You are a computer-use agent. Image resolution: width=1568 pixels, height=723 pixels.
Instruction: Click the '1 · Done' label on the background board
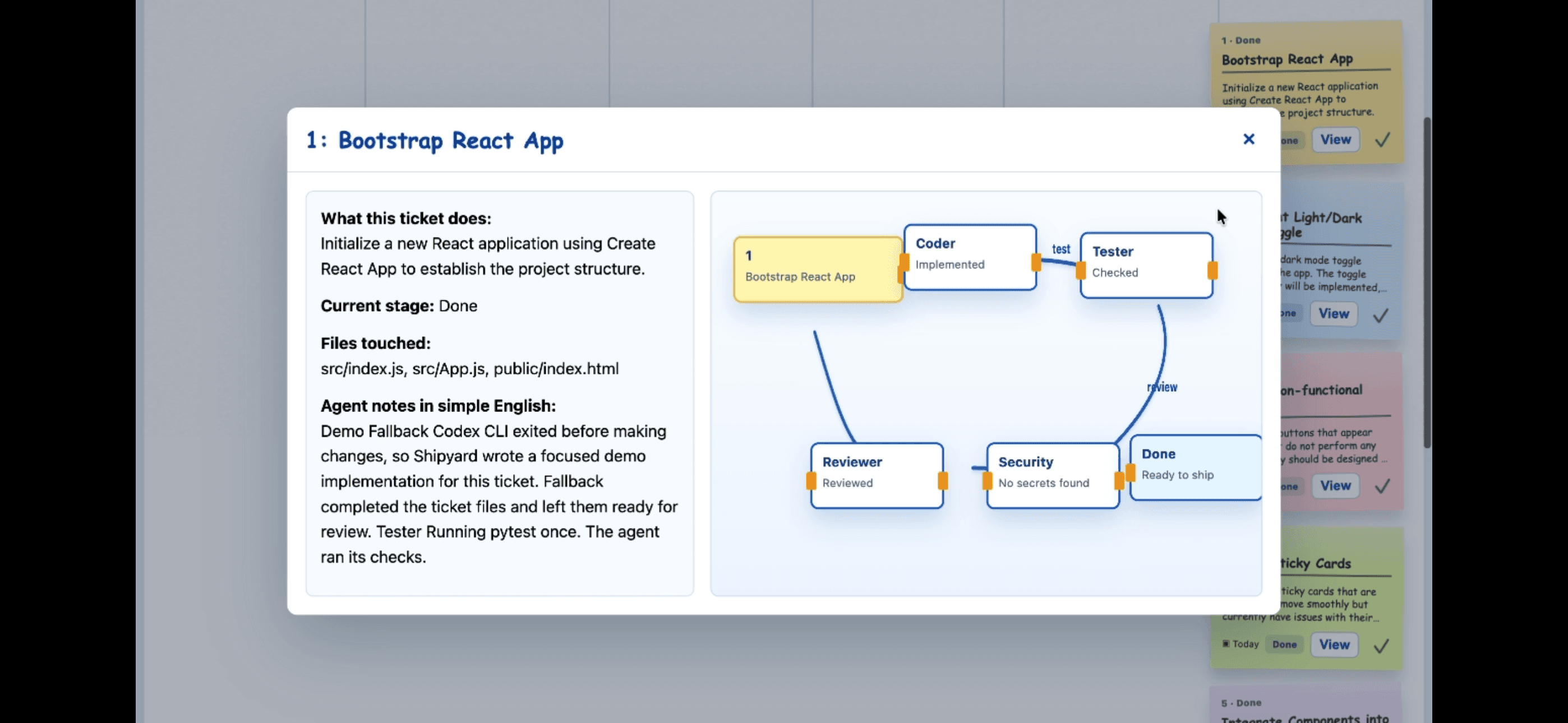coord(1241,40)
